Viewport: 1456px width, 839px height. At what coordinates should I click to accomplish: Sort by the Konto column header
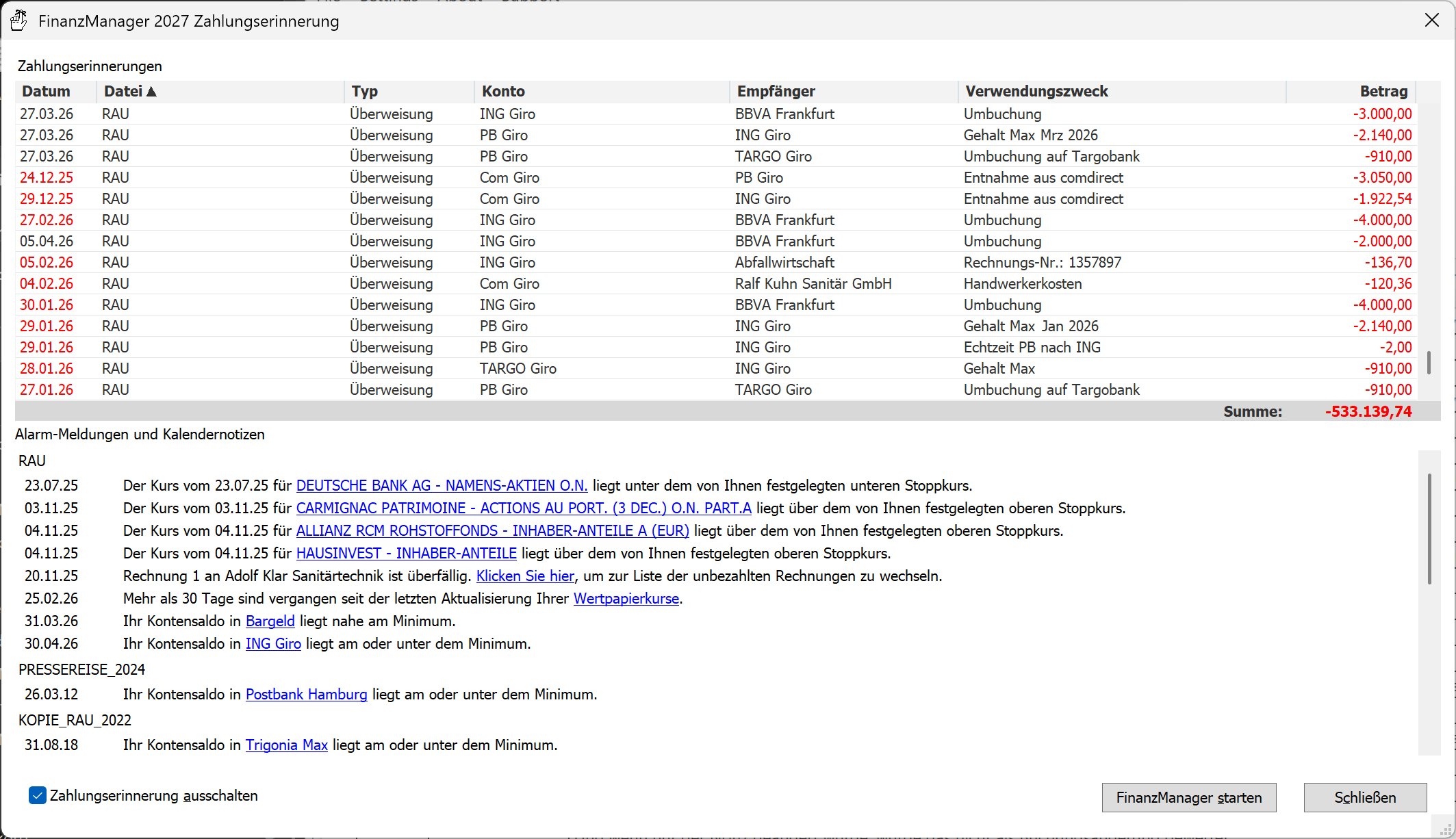pos(602,92)
